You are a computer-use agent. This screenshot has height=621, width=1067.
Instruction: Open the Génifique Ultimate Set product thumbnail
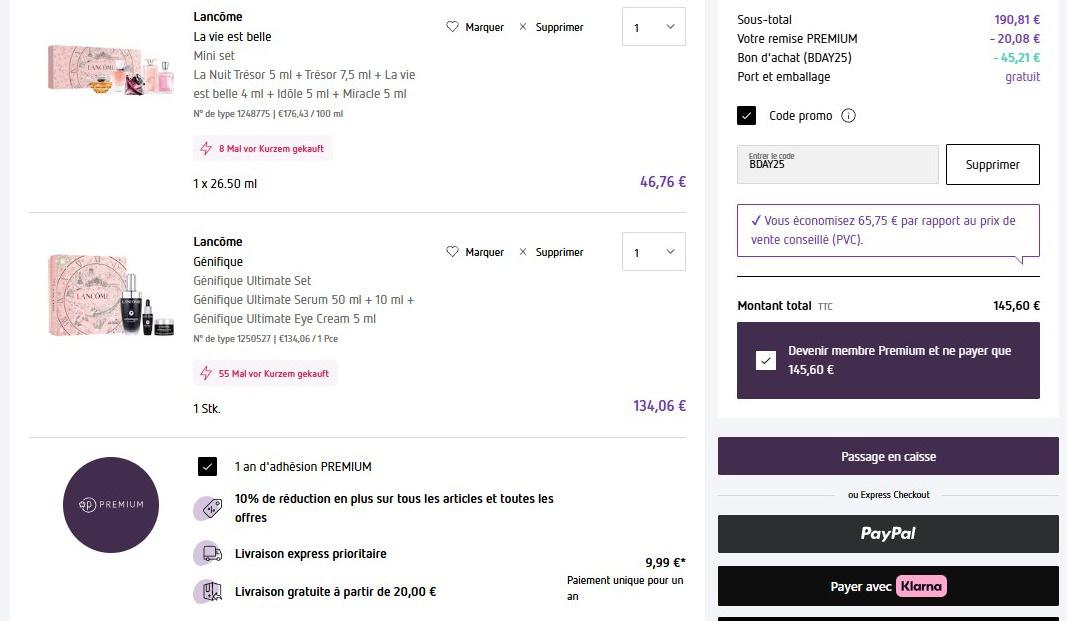tap(112, 295)
